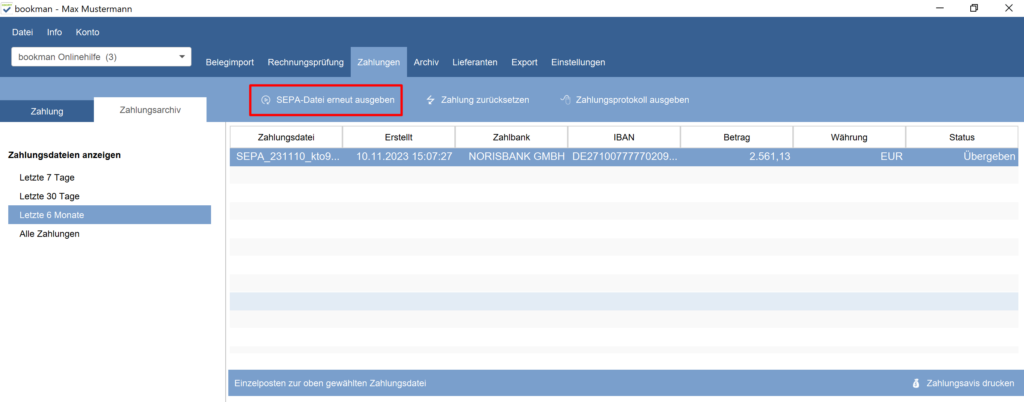Click the Betrag column header
Screen dimensions: 1024x402
tap(737, 138)
